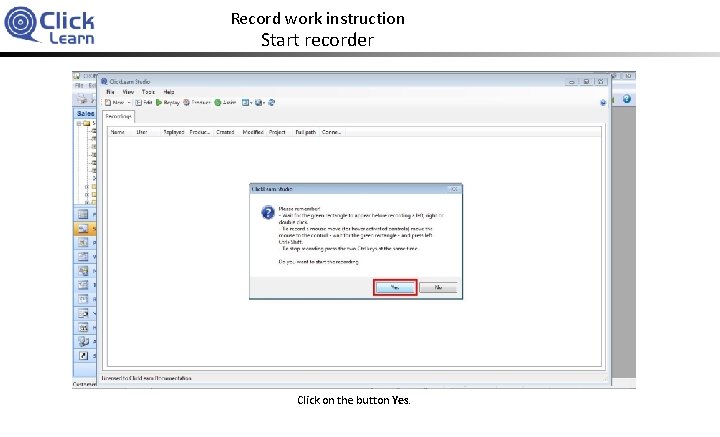Click the refresh arrows toolbar icon
Viewport: 720px width, 437px height.
point(271,102)
